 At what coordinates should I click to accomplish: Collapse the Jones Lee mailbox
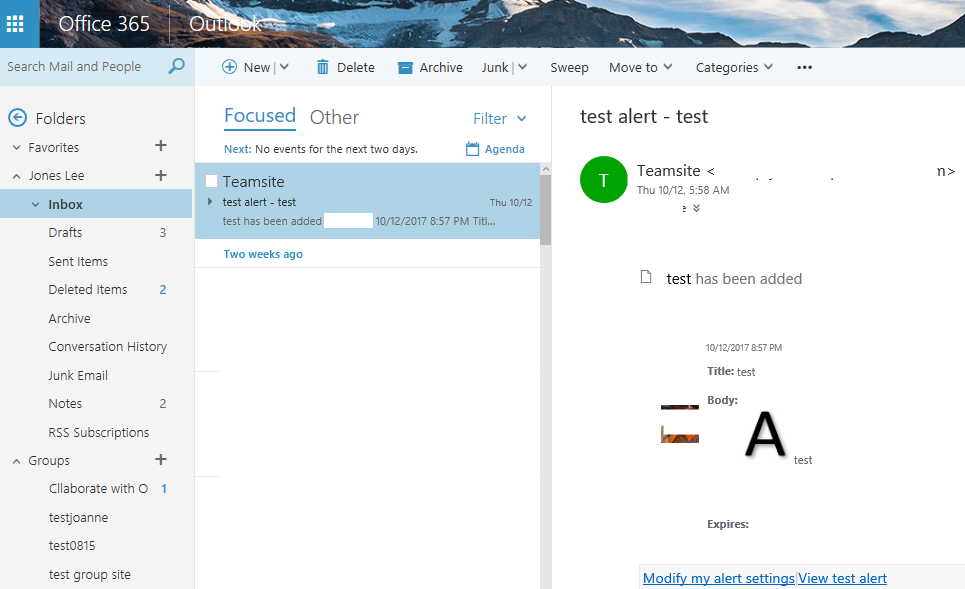(17, 176)
